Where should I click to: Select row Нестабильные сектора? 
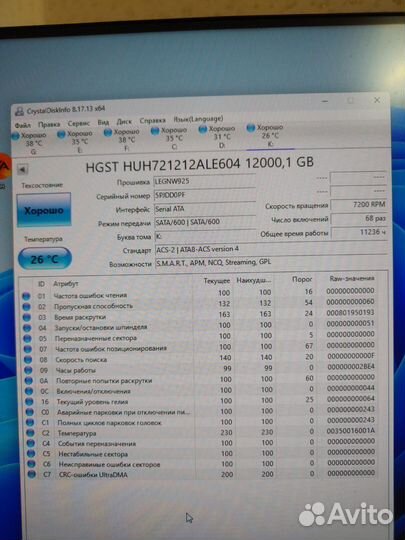[202, 453]
